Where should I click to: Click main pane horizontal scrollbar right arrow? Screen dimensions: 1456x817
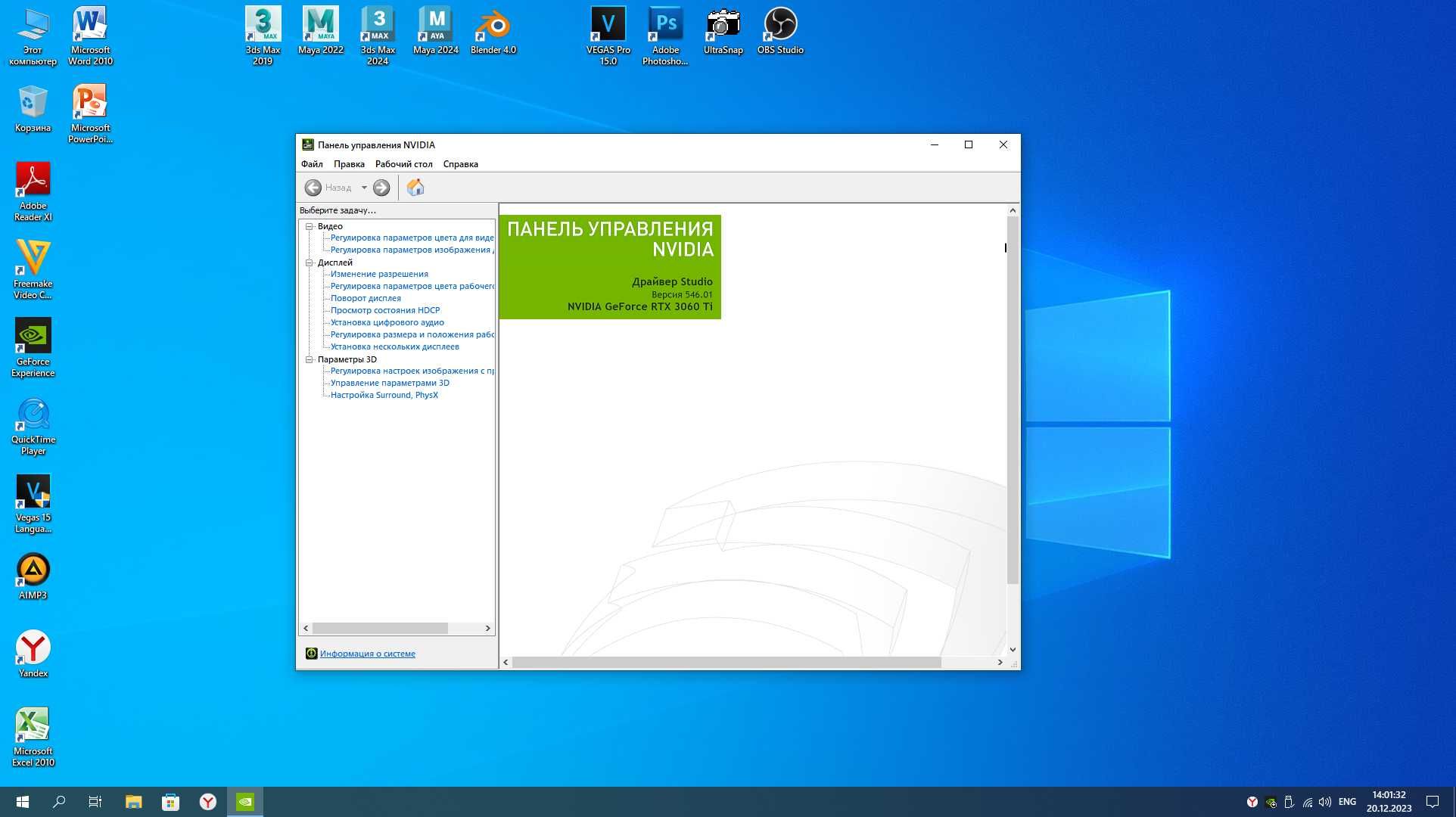click(1000, 662)
